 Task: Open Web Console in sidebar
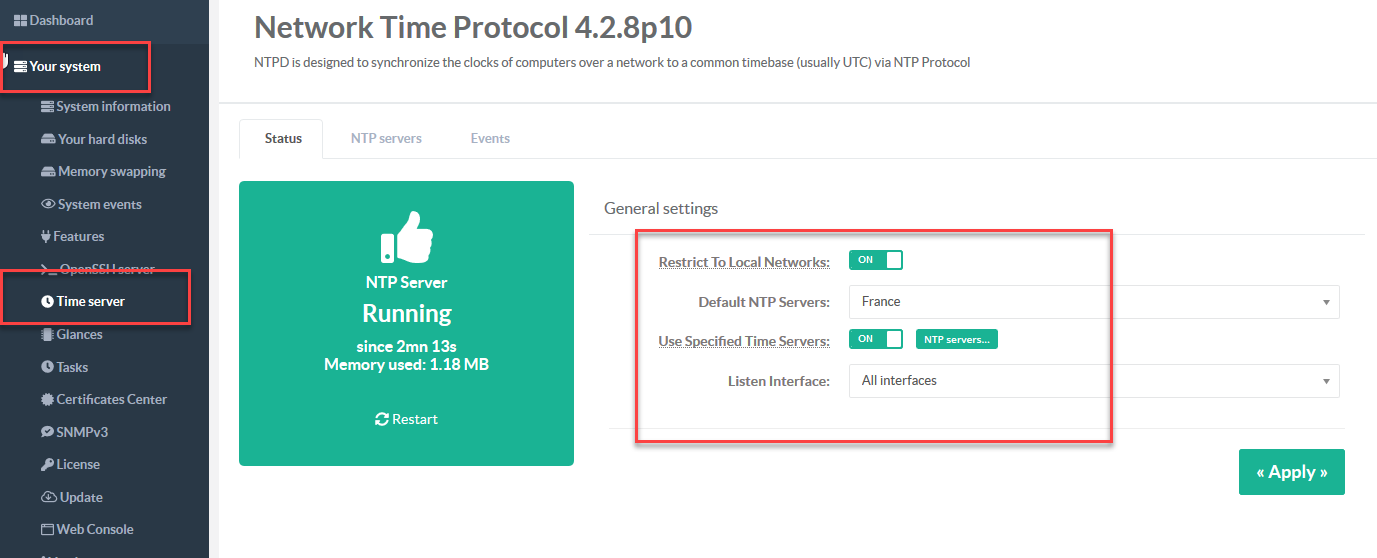coord(94,529)
